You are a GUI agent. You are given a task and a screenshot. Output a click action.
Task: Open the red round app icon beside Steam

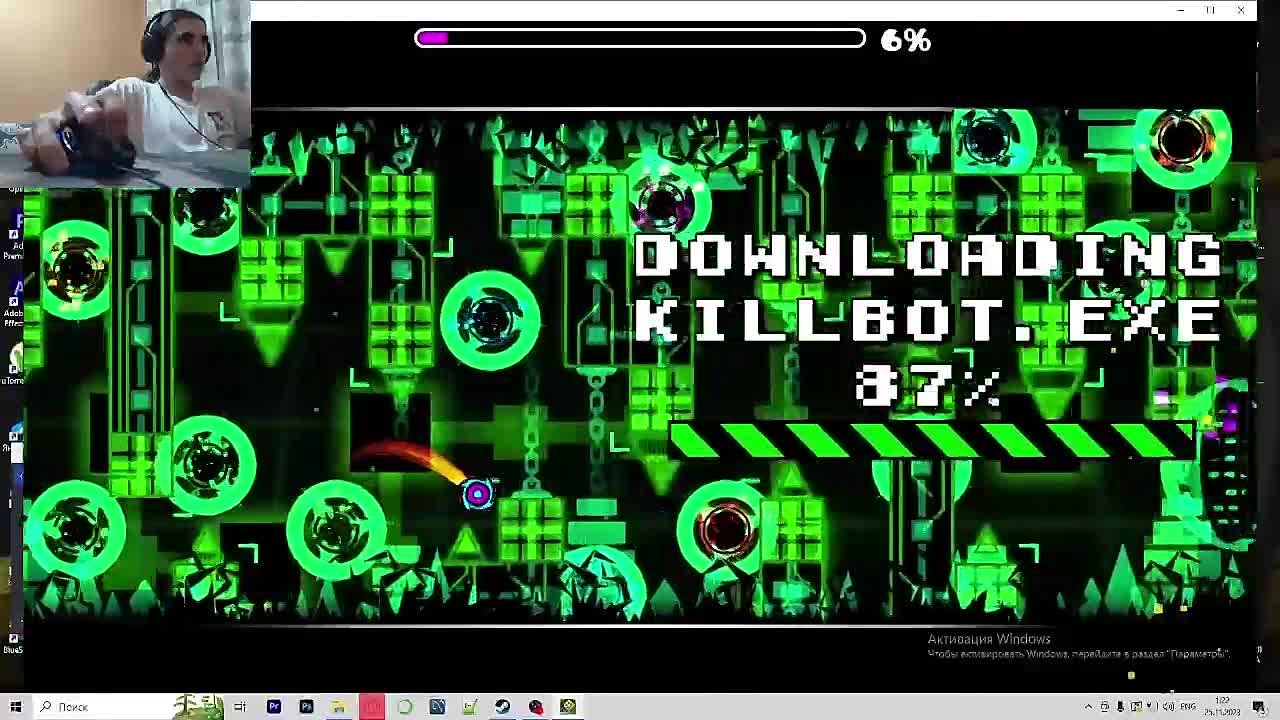pyautogui.click(x=536, y=707)
